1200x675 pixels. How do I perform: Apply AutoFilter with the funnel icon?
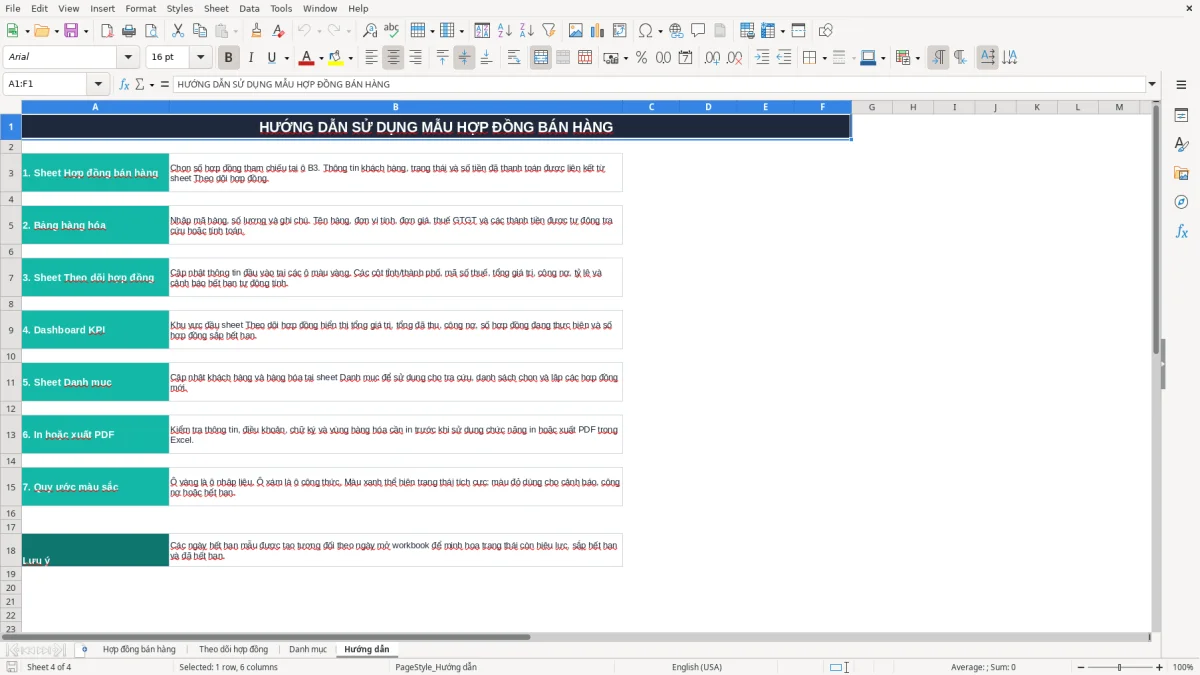point(549,31)
